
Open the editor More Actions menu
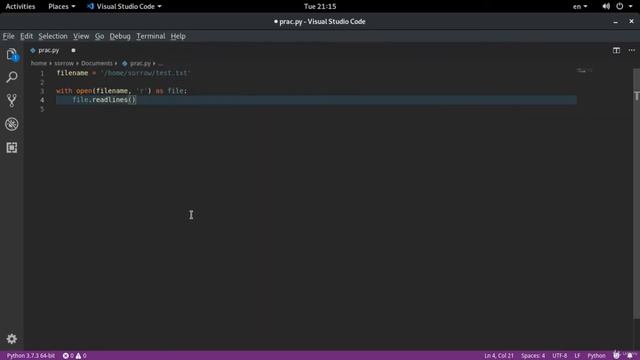click(632, 50)
